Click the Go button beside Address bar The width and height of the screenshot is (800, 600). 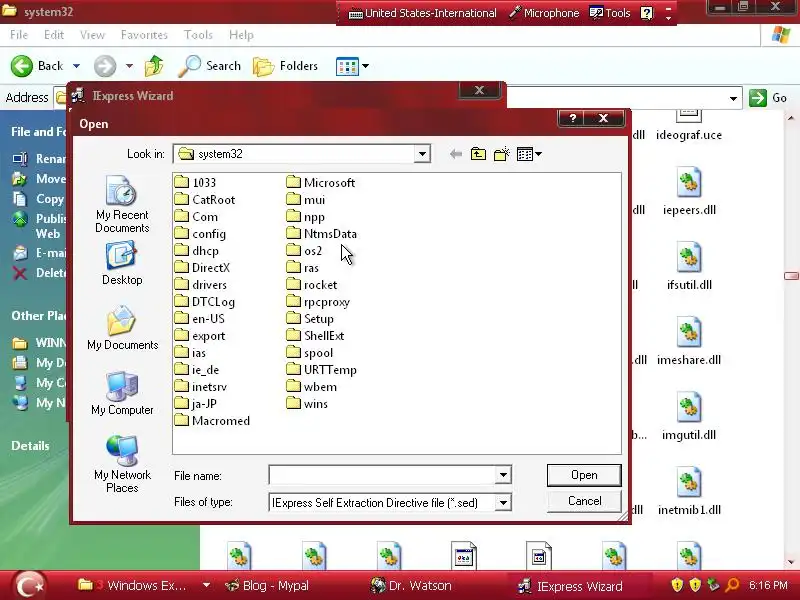click(x=769, y=98)
